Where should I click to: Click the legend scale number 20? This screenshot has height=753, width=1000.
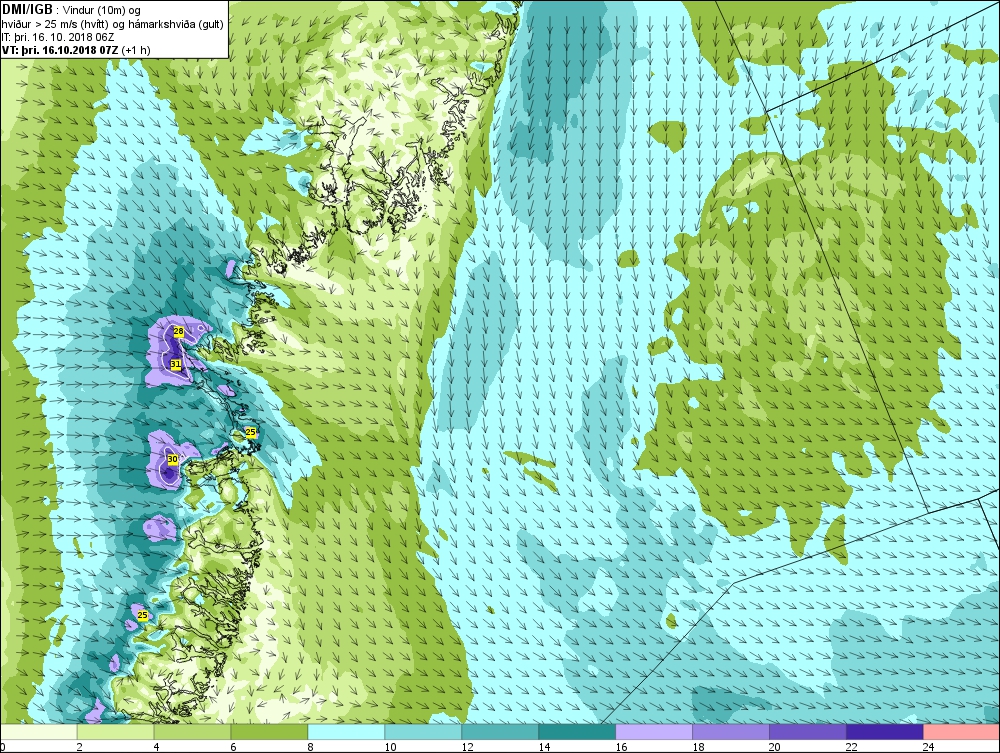click(774, 747)
